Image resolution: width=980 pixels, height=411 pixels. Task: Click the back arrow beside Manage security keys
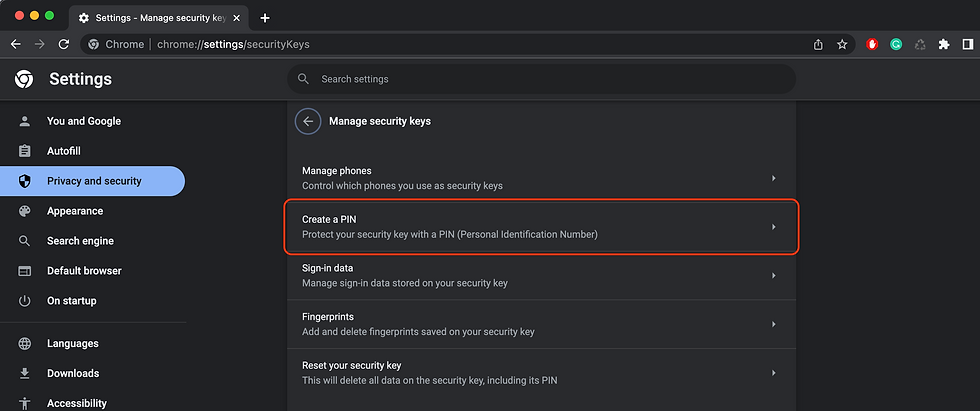308,121
